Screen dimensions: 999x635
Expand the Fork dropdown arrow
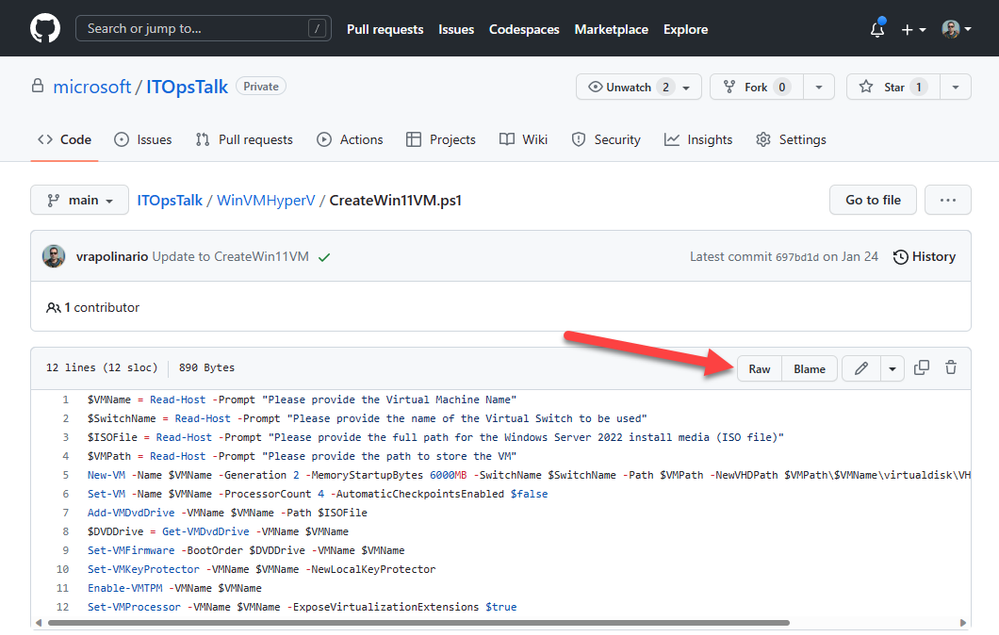point(819,87)
